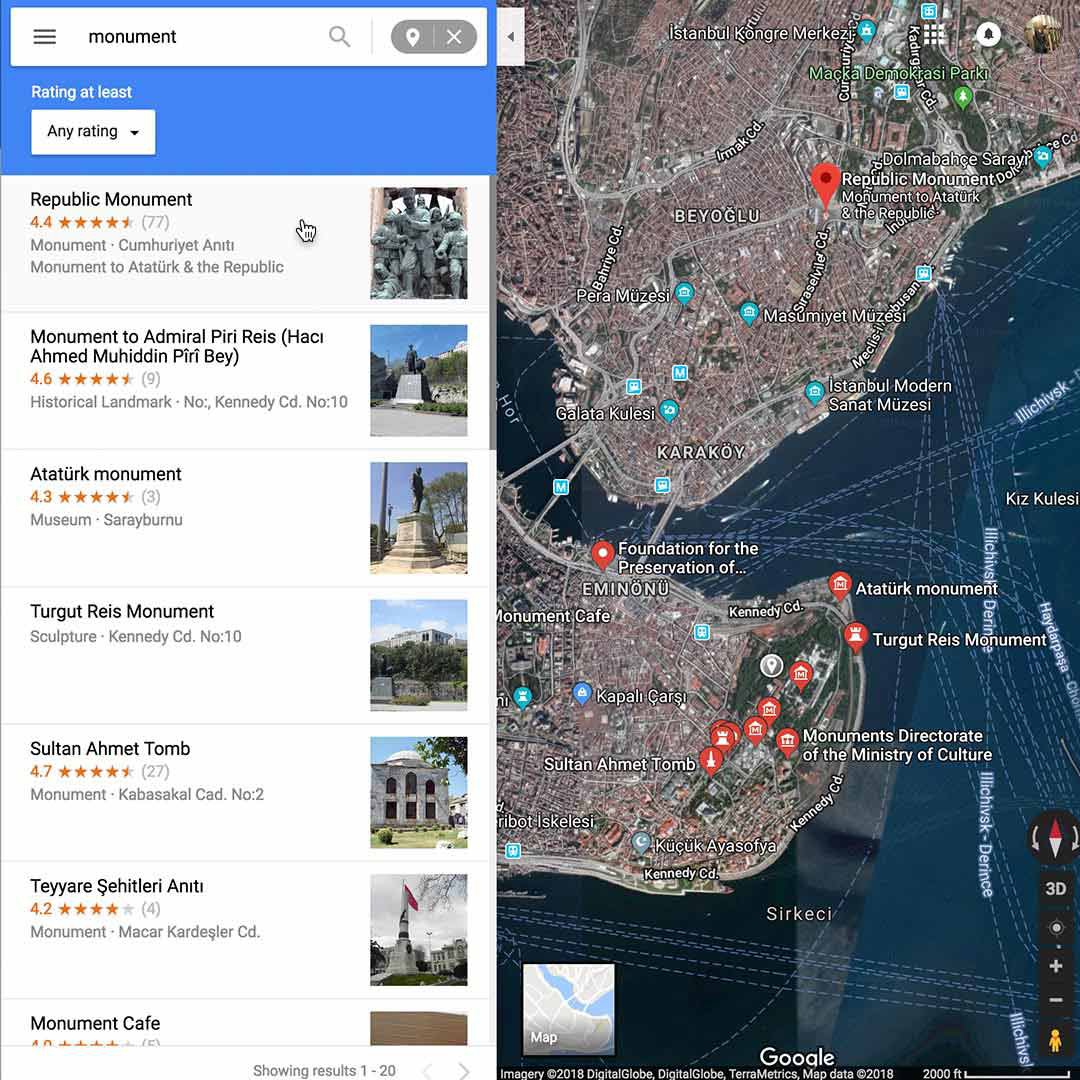The width and height of the screenshot is (1080, 1080).
Task: Click the results list scrollbar
Action: (x=492, y=312)
